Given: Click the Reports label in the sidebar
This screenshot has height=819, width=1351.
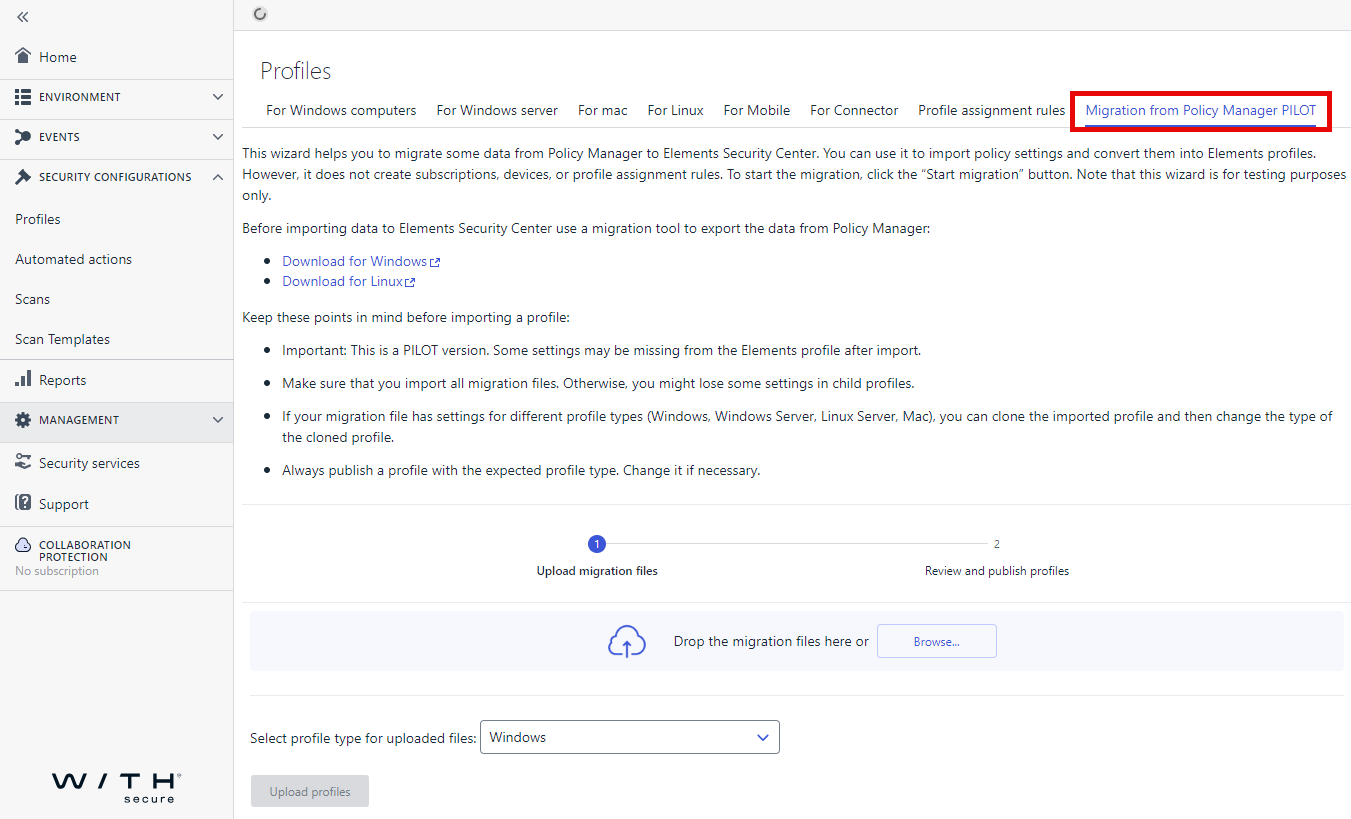Looking at the screenshot, I should coord(63,380).
